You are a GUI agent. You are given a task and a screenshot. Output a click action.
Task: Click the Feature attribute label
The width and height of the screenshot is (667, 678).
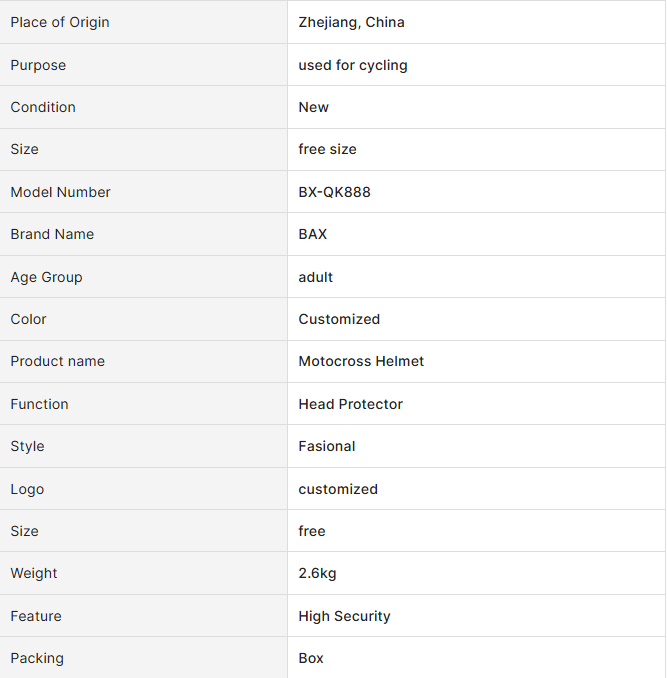point(36,616)
